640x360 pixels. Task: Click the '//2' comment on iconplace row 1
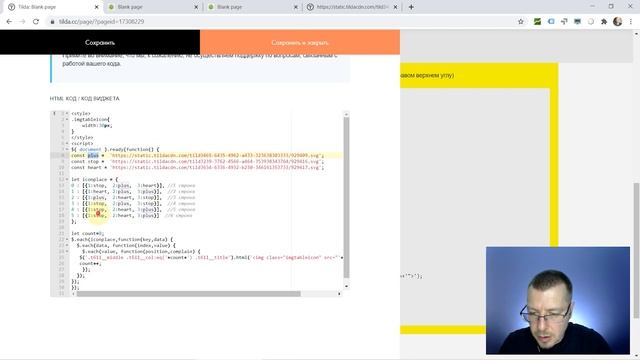[181, 191]
